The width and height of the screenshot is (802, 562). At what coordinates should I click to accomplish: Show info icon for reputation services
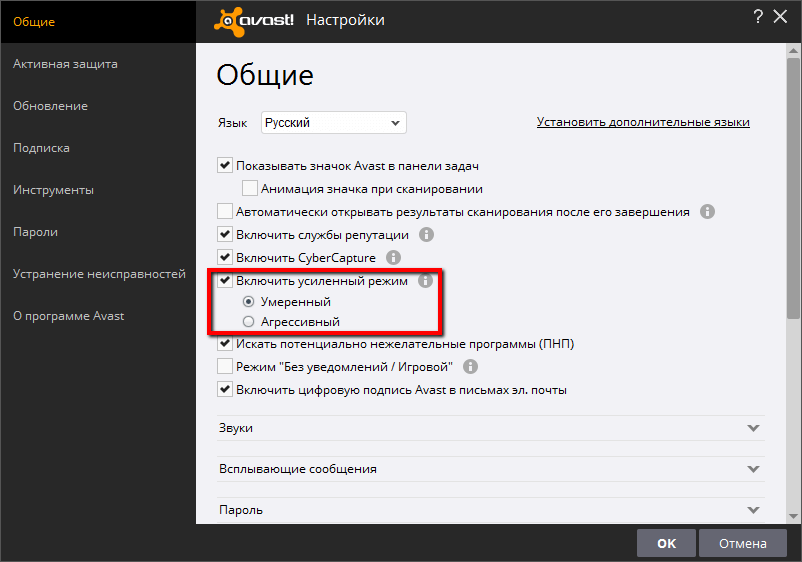pos(427,235)
